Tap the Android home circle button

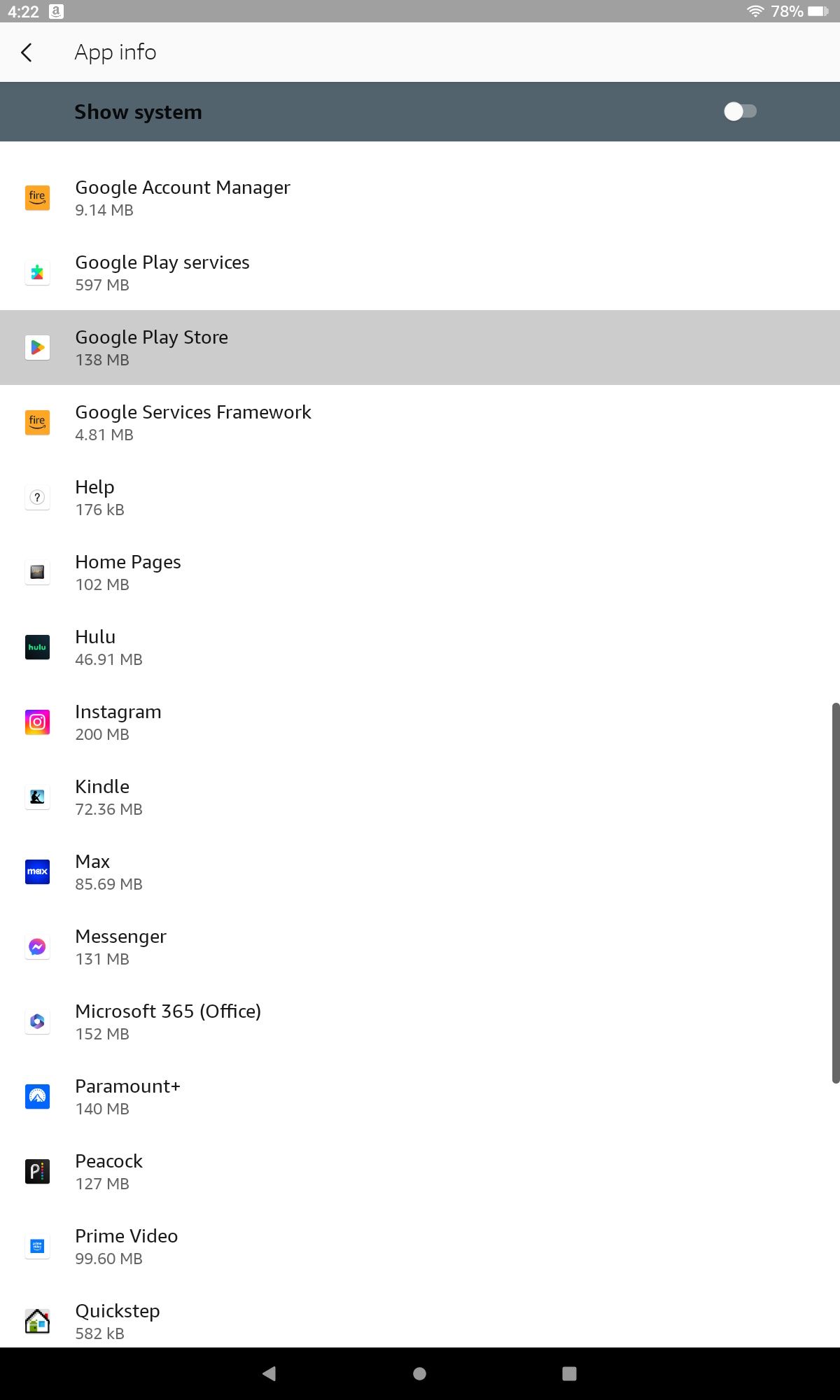(420, 1373)
